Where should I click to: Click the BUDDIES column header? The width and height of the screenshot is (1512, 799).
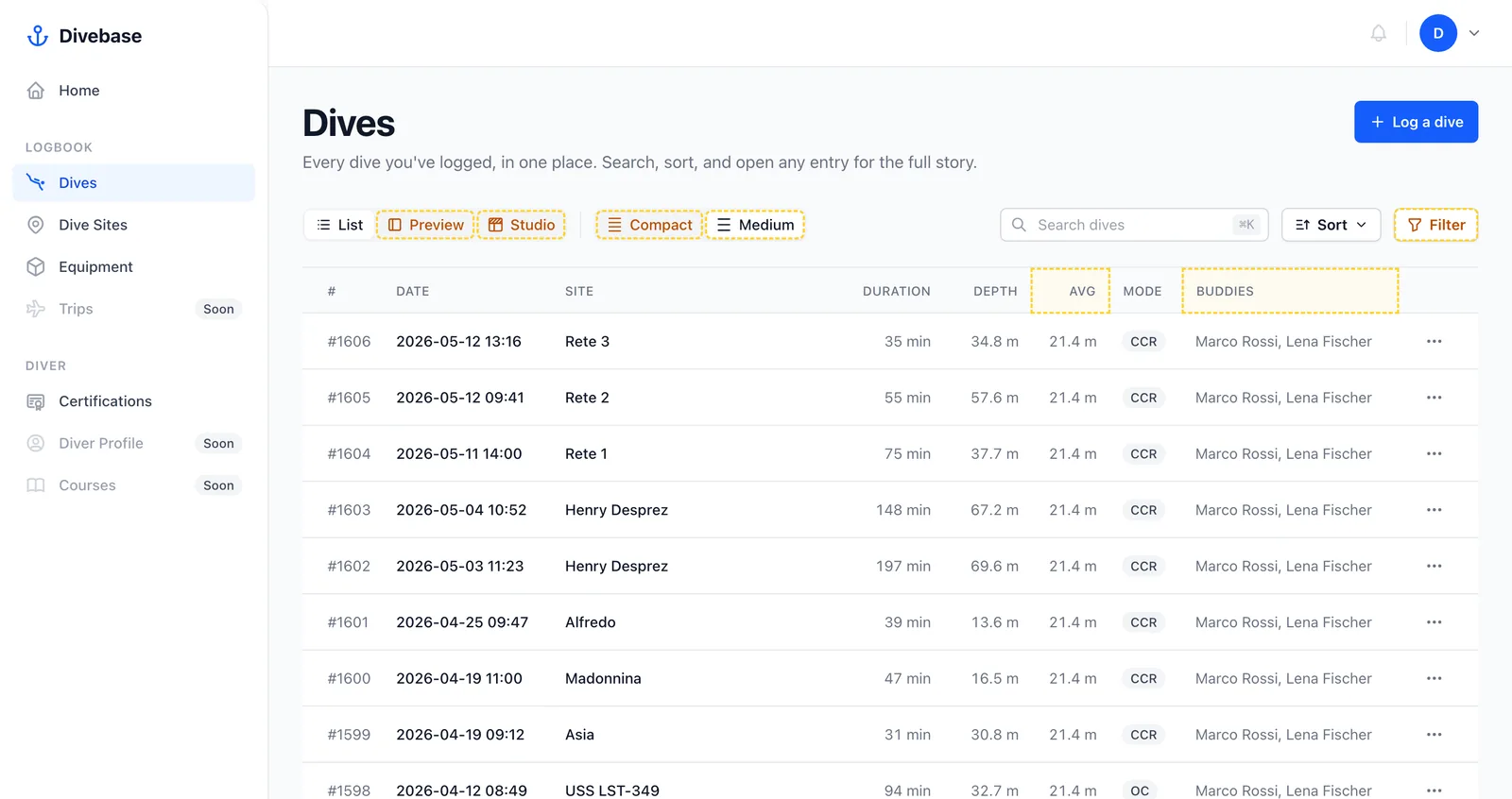click(1290, 291)
